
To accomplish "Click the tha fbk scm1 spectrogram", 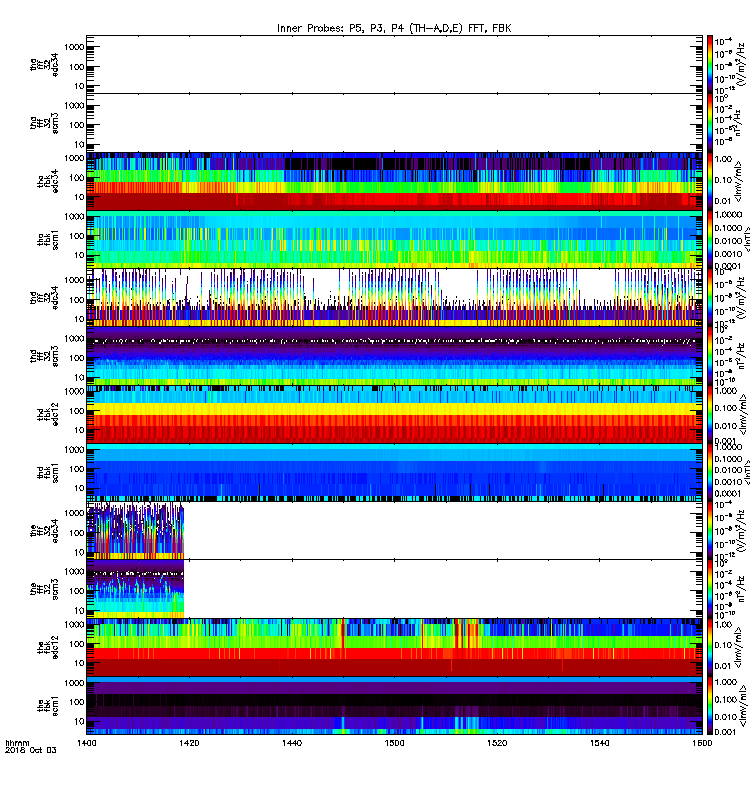I will [394, 240].
